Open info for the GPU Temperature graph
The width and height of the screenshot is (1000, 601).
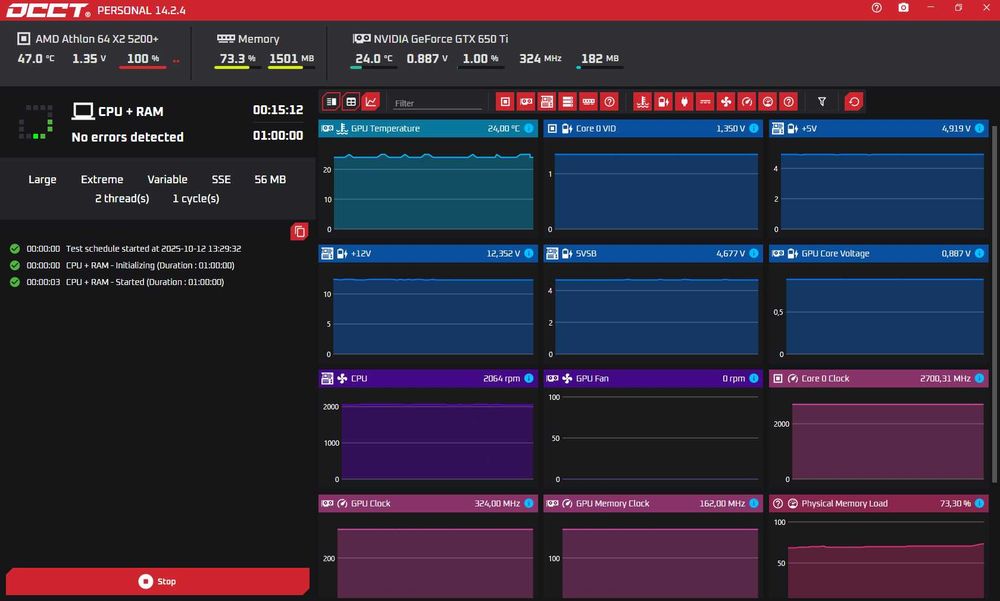tap(529, 128)
